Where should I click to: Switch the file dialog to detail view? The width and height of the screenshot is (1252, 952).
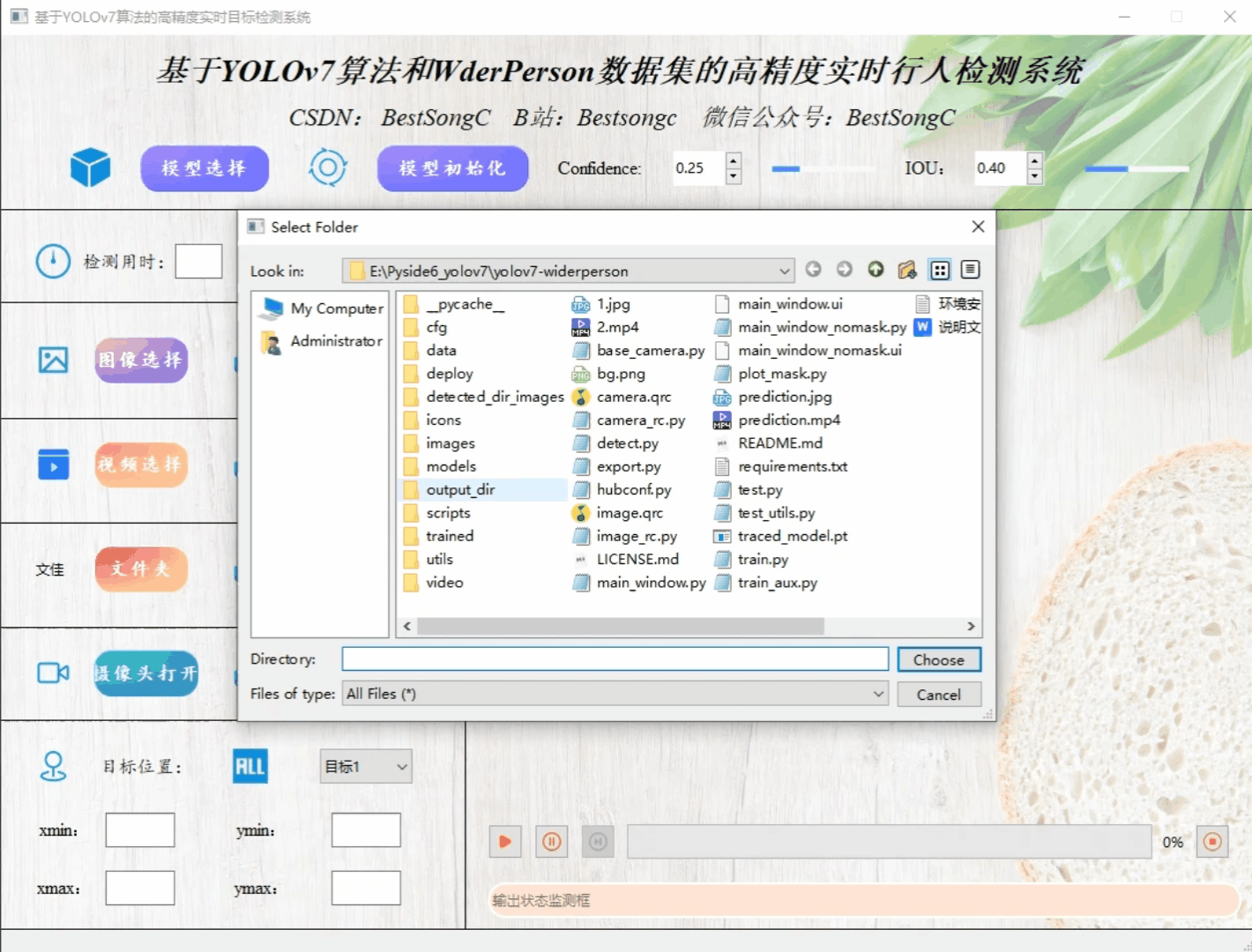970,270
